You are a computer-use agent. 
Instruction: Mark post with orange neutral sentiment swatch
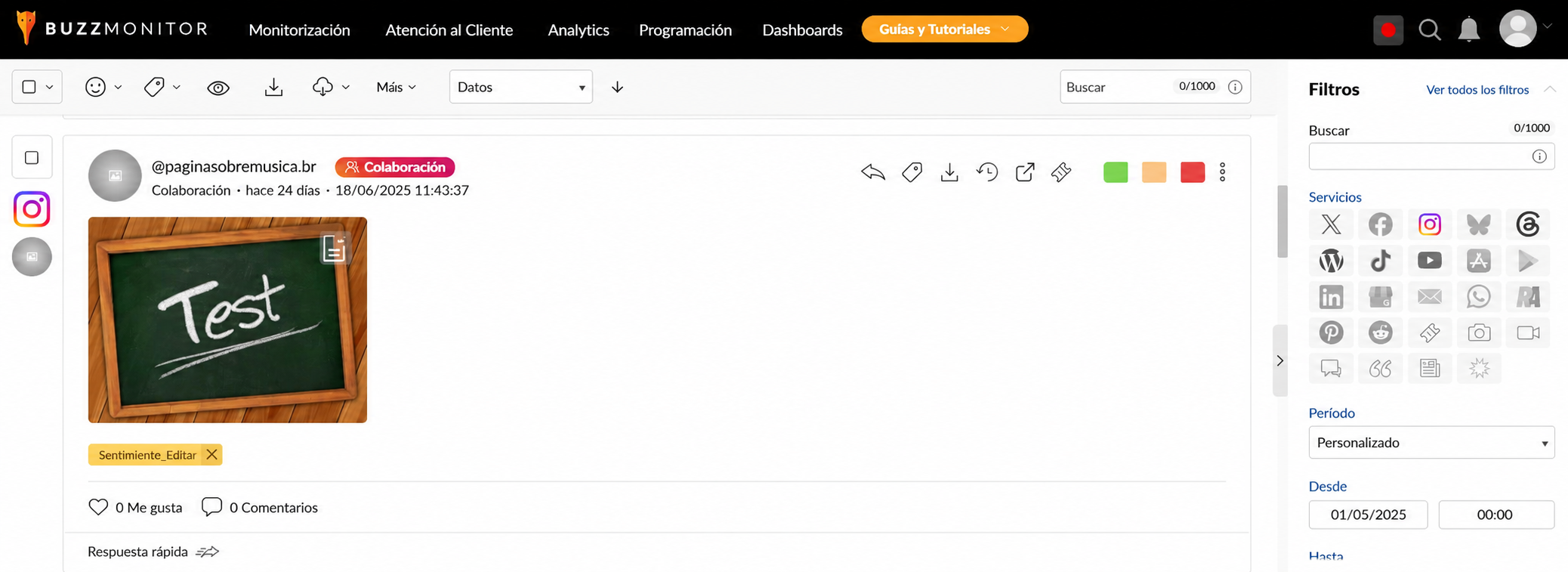pos(1154,172)
